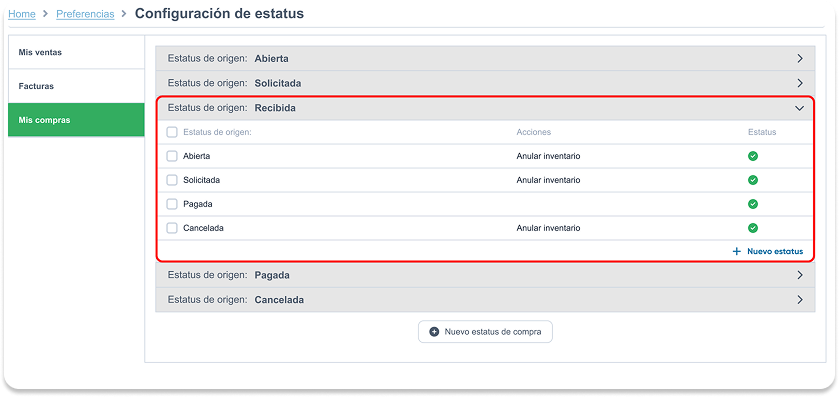This screenshot has height=397, width=839.
Task: Check the Abierta row checkbox
Action: 172,156
